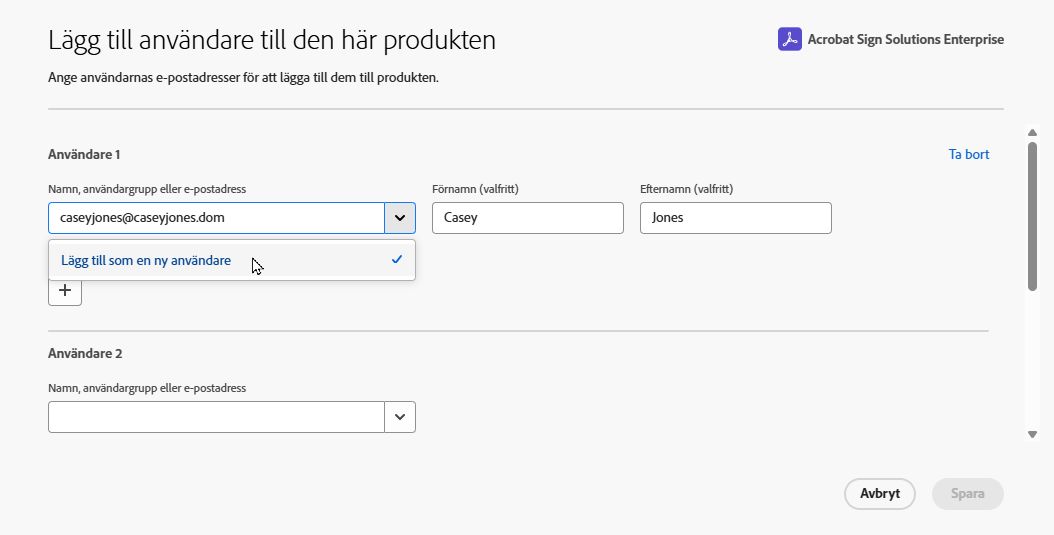Click the plus icon below Användare 1

click(65, 290)
